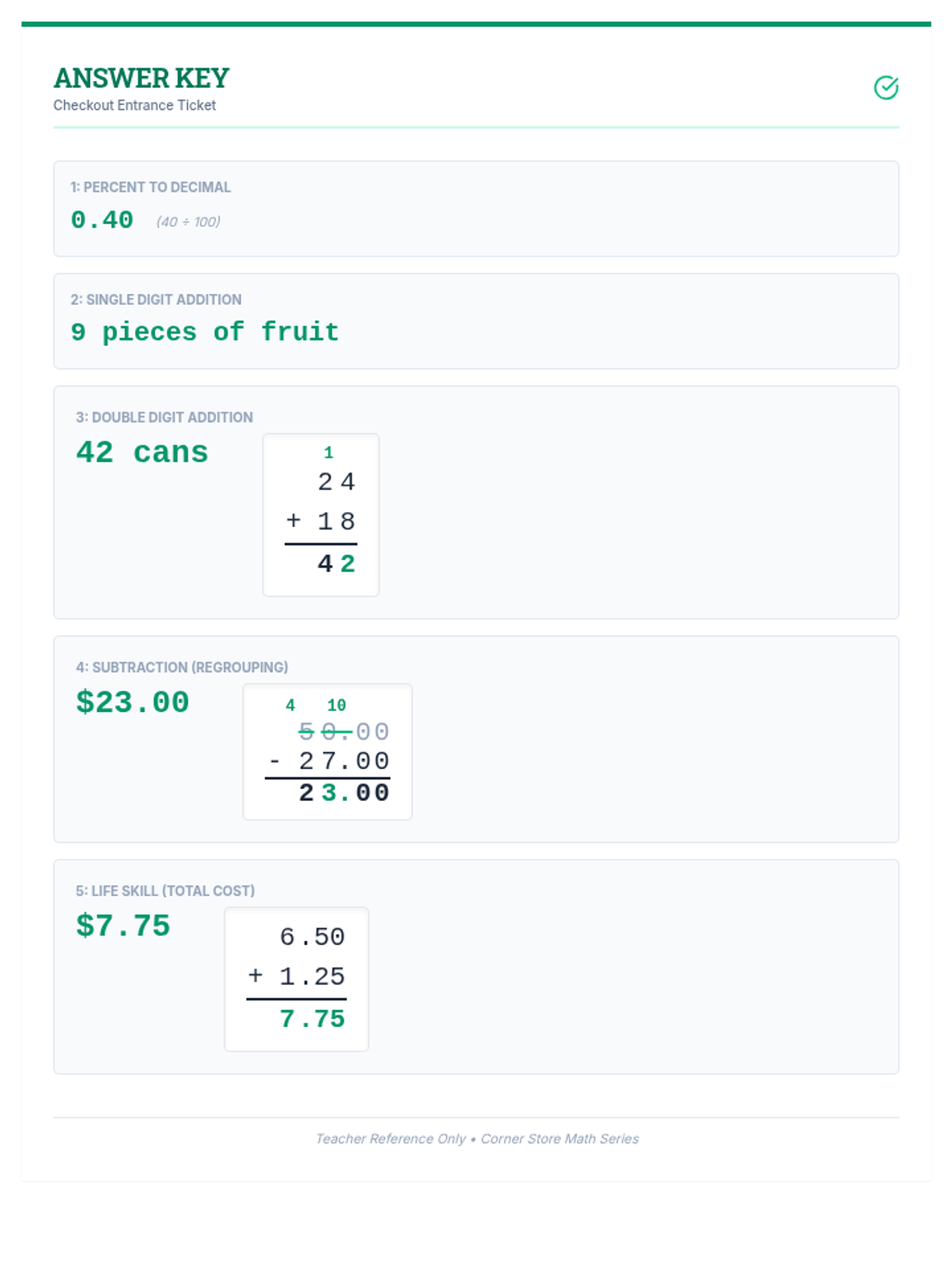
Task: Click the + 1.25 row in work box
Action: [x=297, y=976]
